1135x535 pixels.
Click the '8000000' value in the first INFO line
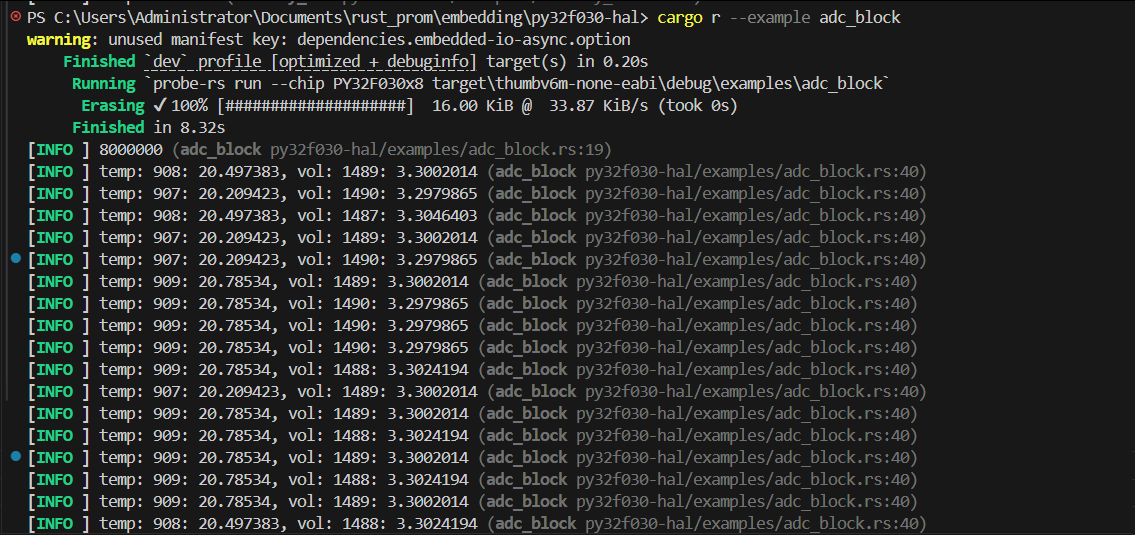(130, 150)
